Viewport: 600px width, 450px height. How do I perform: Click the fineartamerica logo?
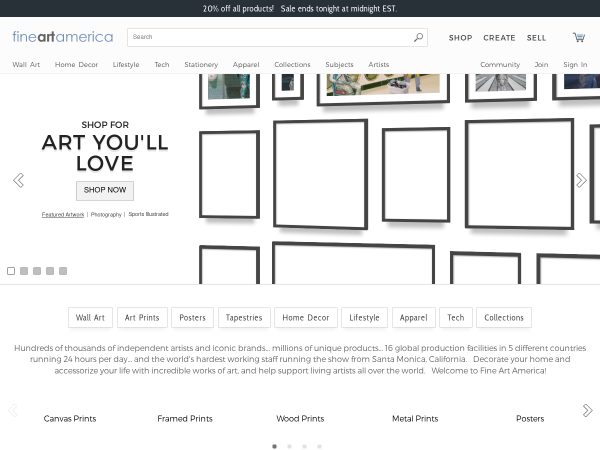(63, 37)
